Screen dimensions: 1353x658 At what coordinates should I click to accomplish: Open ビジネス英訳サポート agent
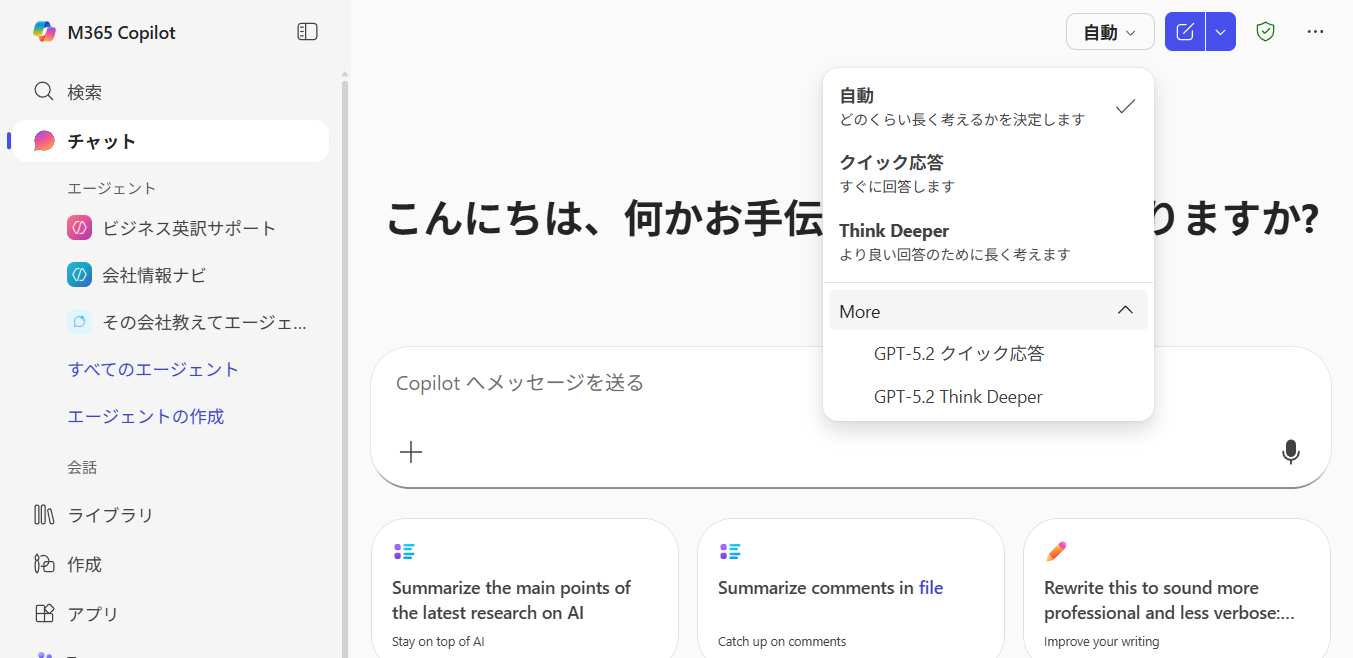188,228
